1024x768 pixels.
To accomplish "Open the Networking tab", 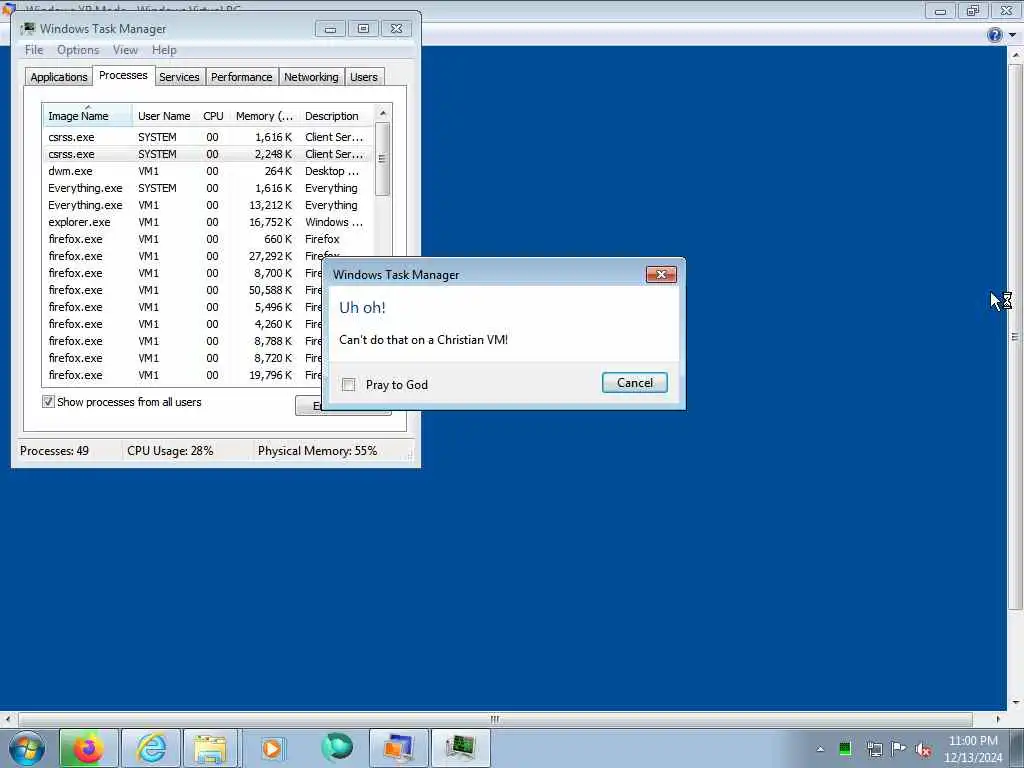I will pos(312,77).
